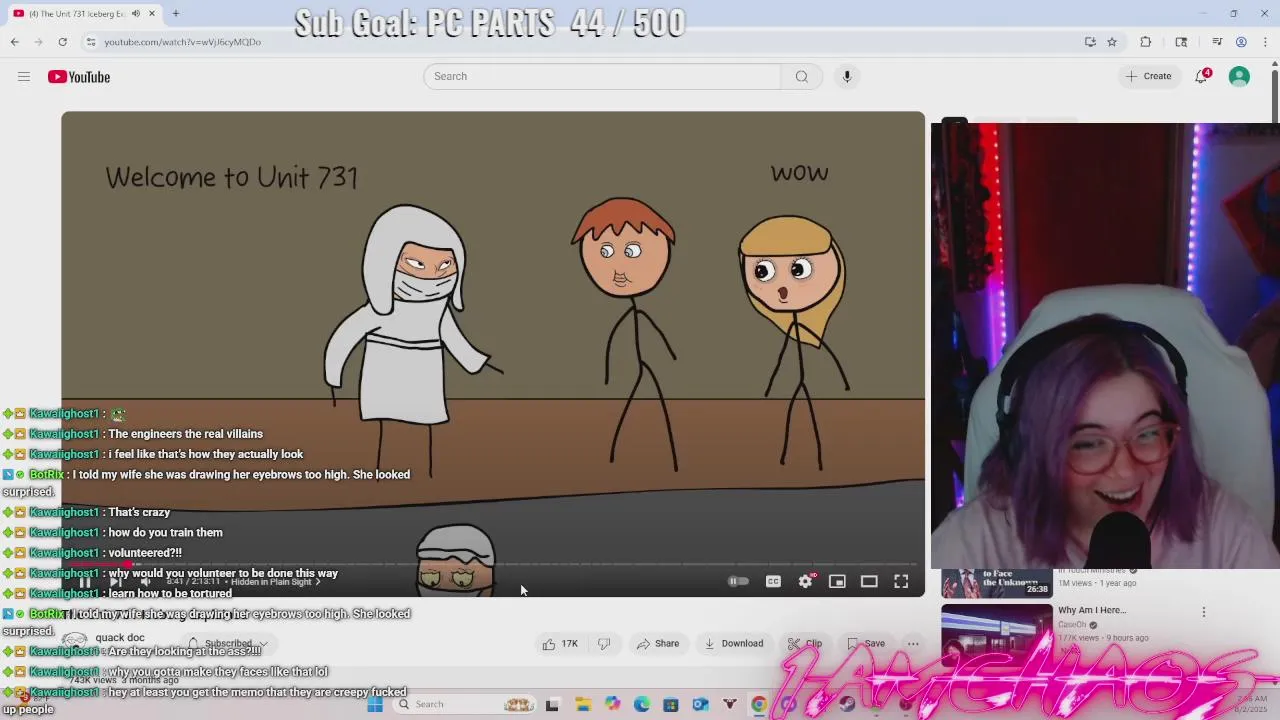Skip to the next video
Image resolution: width=1280 pixels, height=720 pixels.
[x=116, y=582]
